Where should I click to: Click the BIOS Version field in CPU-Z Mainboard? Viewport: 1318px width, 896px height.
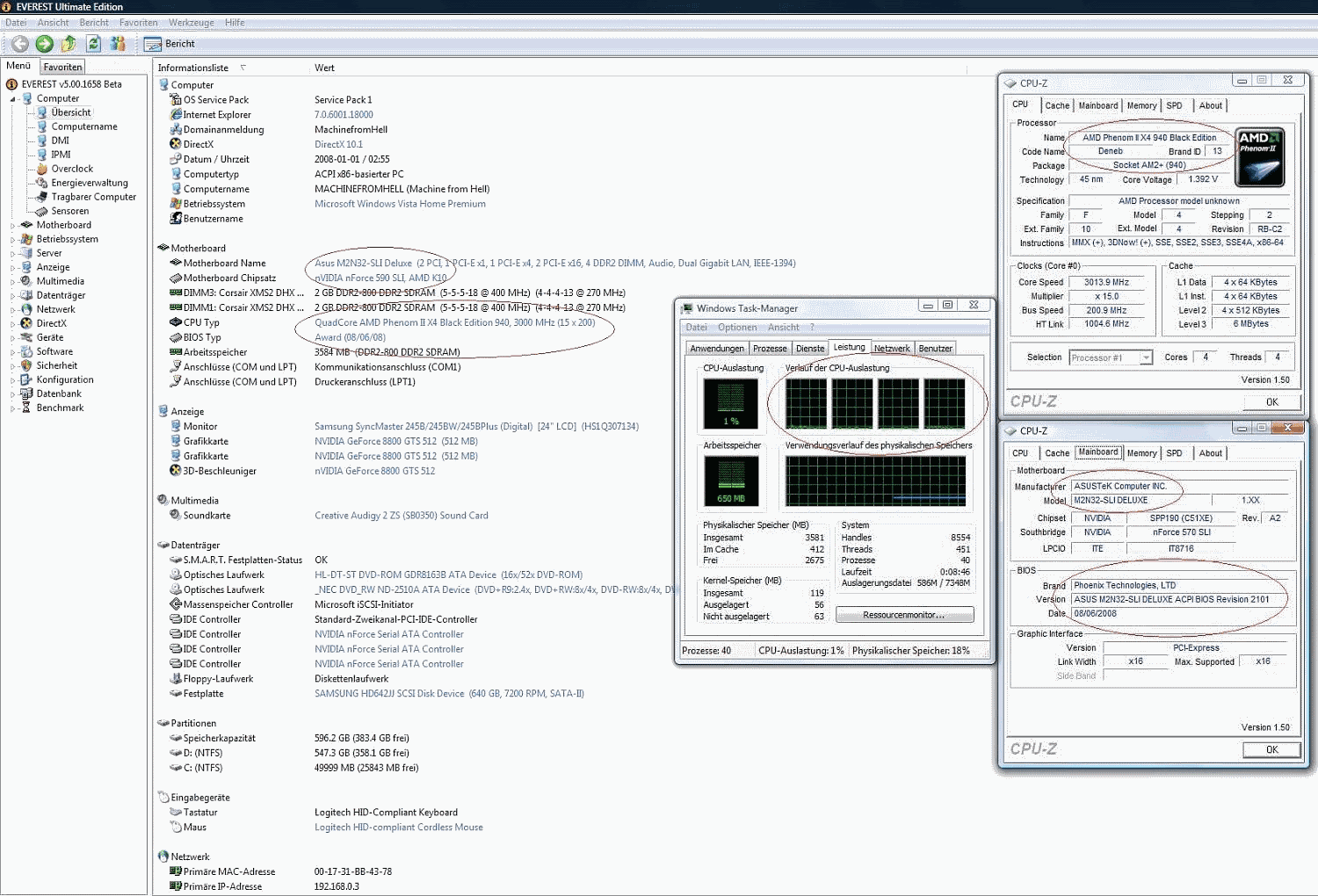(1179, 600)
